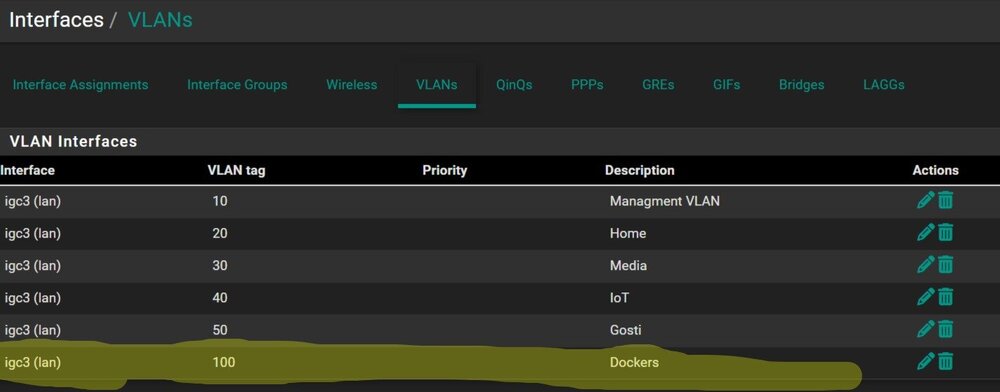The width and height of the screenshot is (1000, 392).
Task: Click the VLAN tag column header
Action: click(237, 170)
